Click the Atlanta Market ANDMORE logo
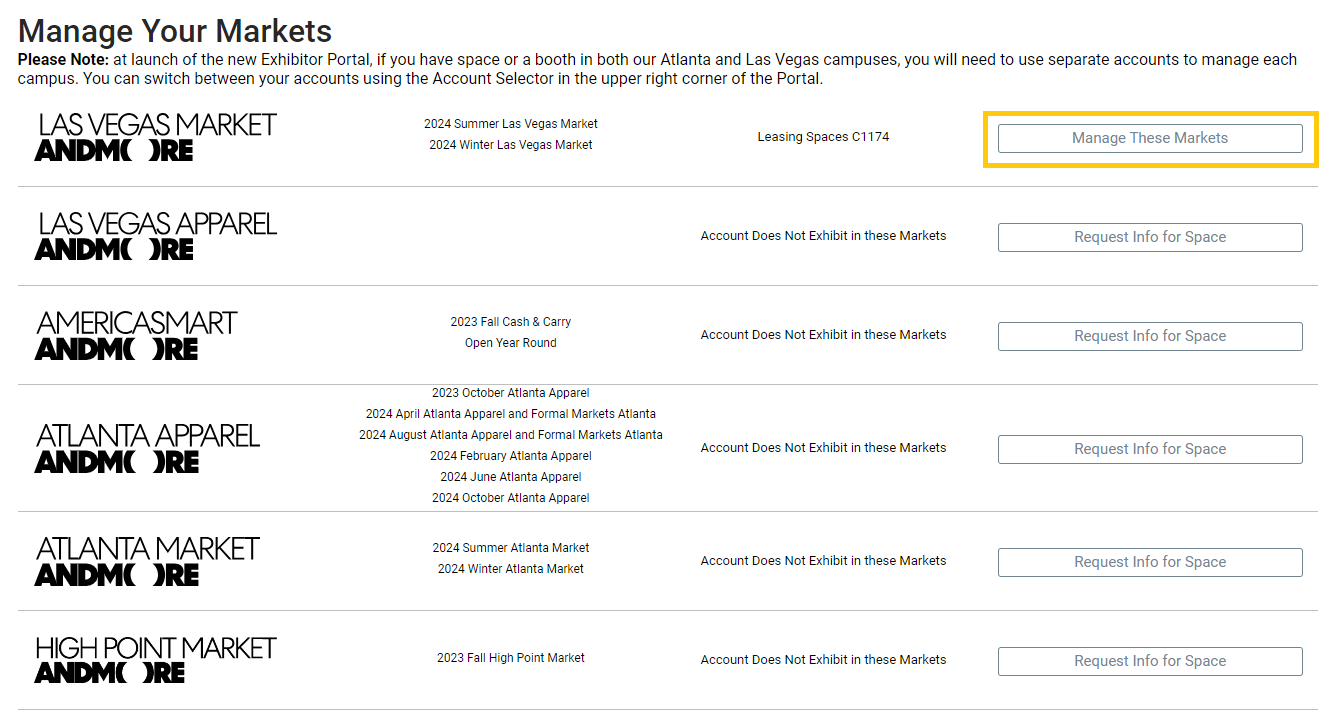 point(148,561)
